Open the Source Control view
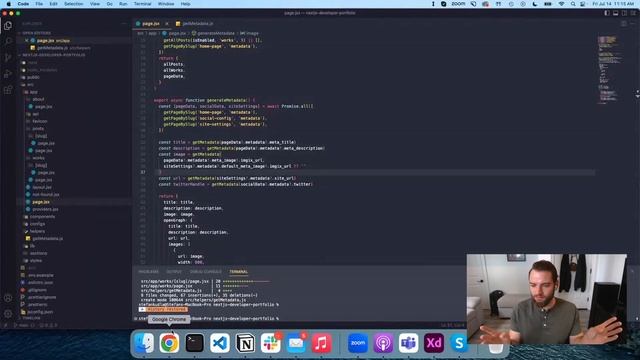The image size is (640, 360). coord(8,58)
